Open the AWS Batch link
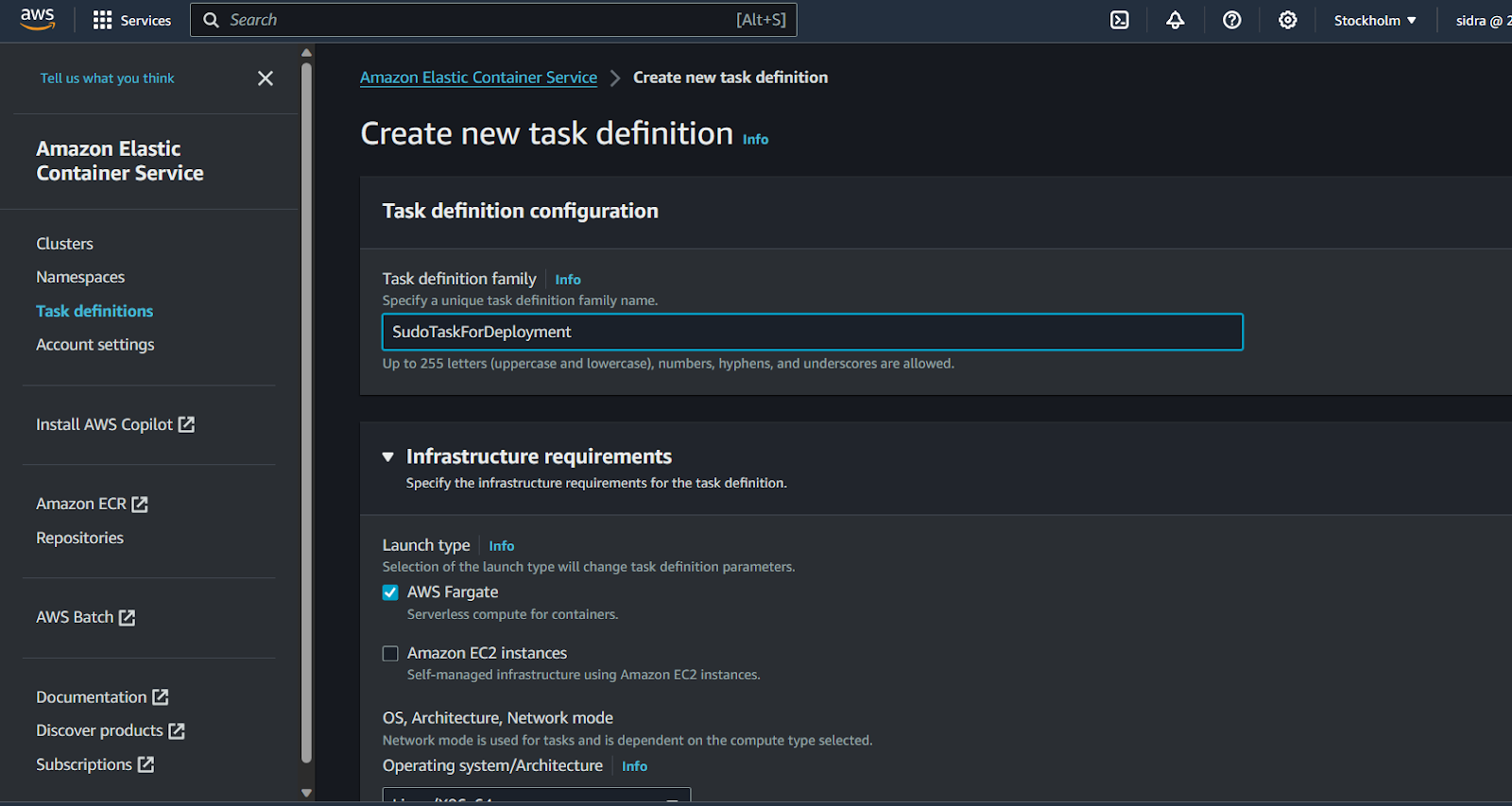 tap(75, 617)
